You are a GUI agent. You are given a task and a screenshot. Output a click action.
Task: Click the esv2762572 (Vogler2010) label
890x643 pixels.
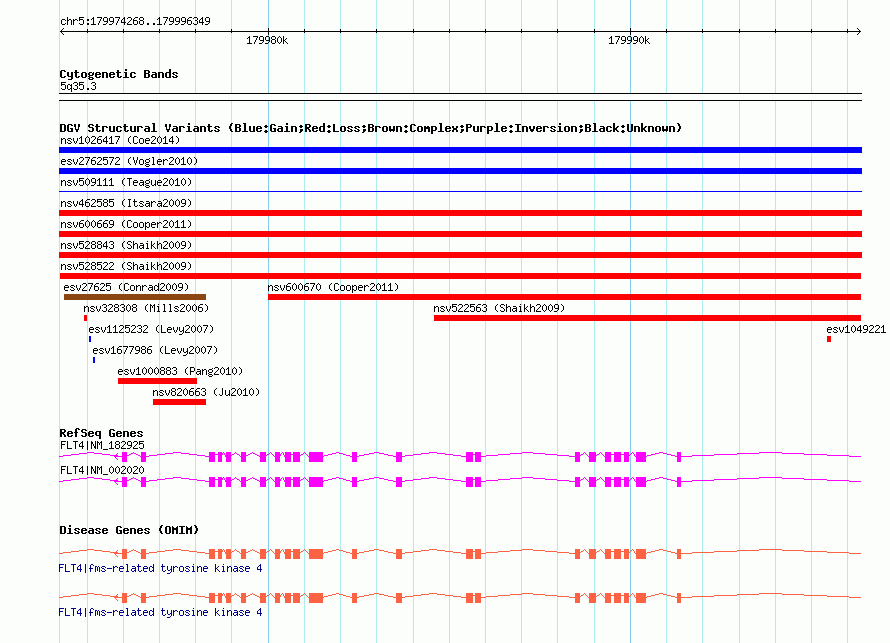[129, 161]
